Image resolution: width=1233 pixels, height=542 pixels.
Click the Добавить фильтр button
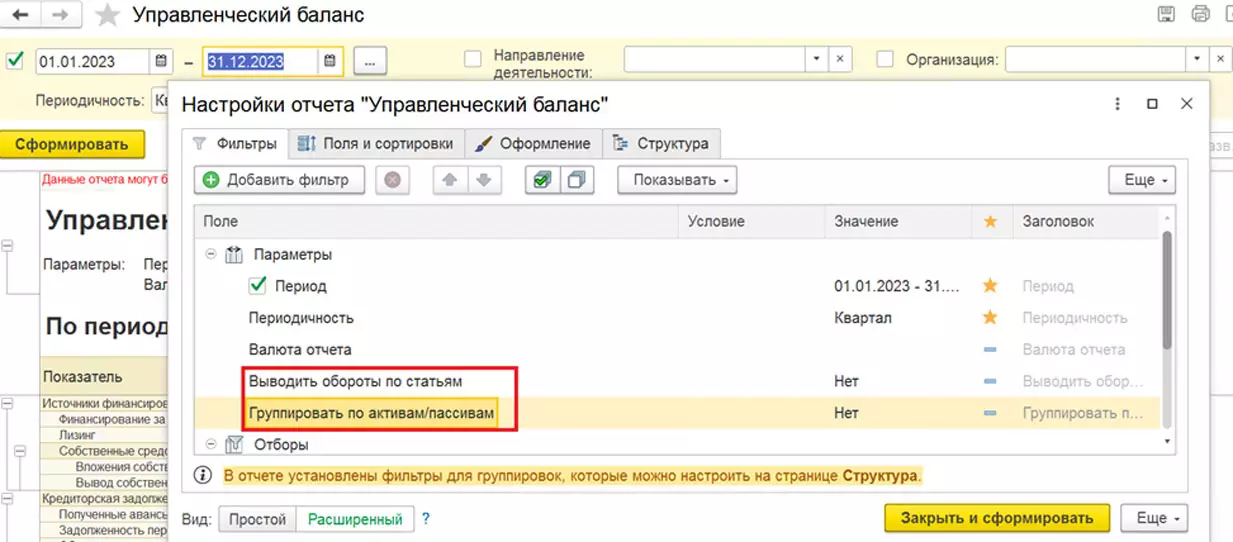coord(276,180)
